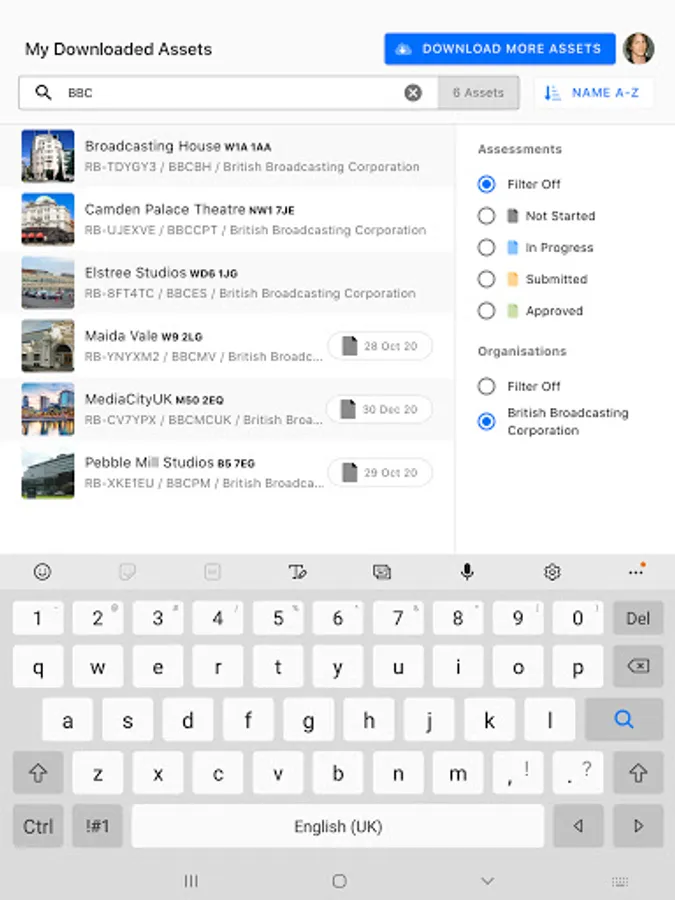Click the search magnifier icon in field
675x900 pixels.
(44, 92)
